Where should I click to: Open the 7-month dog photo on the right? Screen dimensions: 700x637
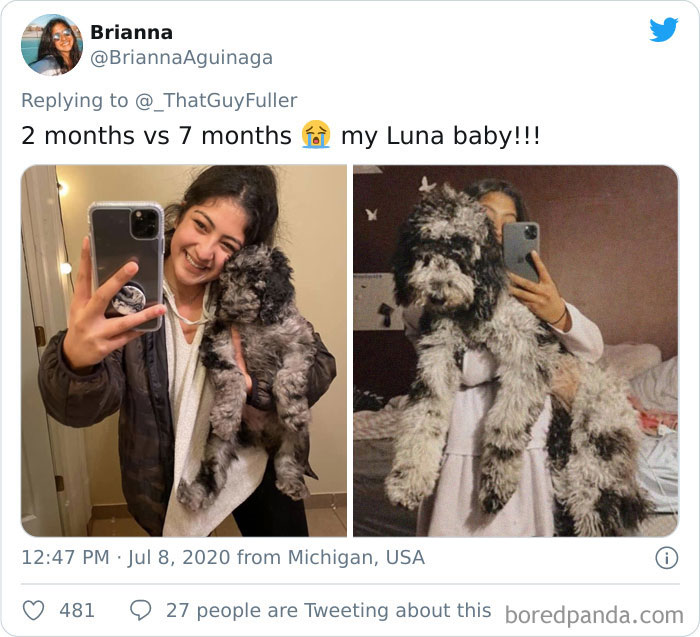516,351
